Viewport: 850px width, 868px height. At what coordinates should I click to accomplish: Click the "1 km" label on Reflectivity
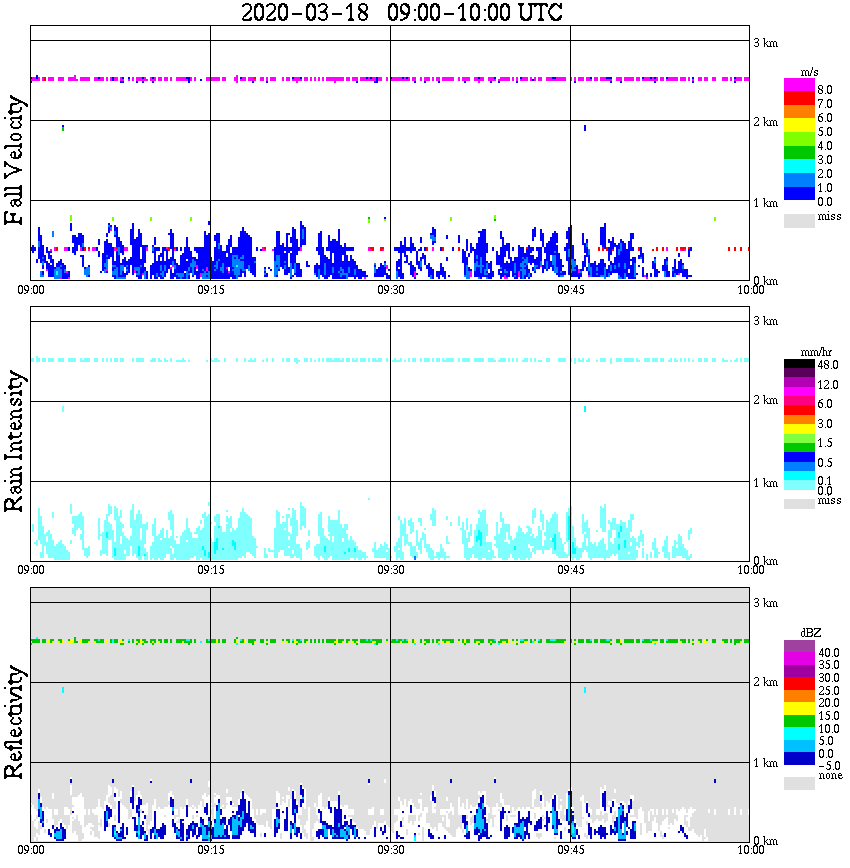click(x=766, y=763)
